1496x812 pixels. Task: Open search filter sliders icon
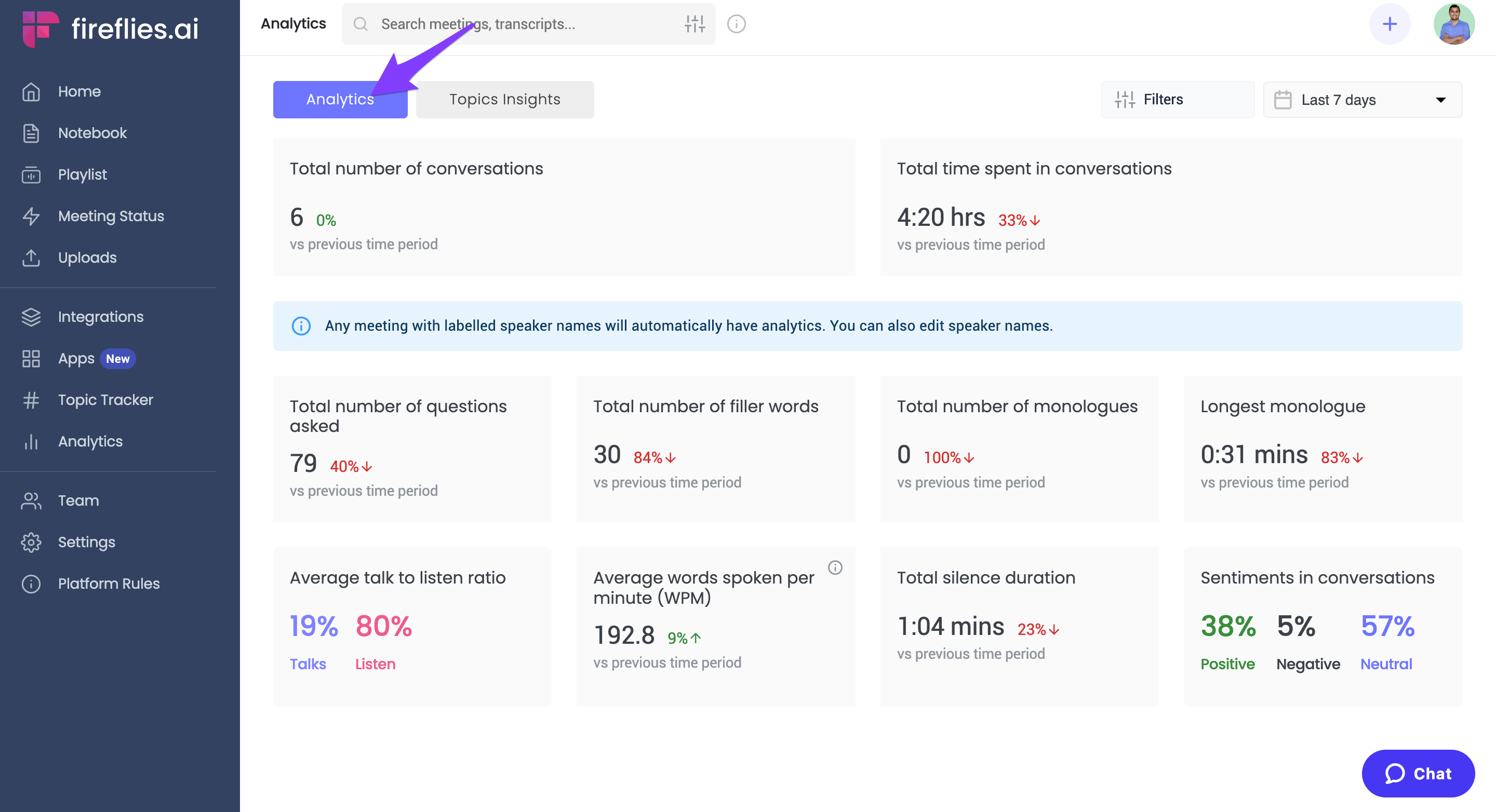(x=694, y=24)
